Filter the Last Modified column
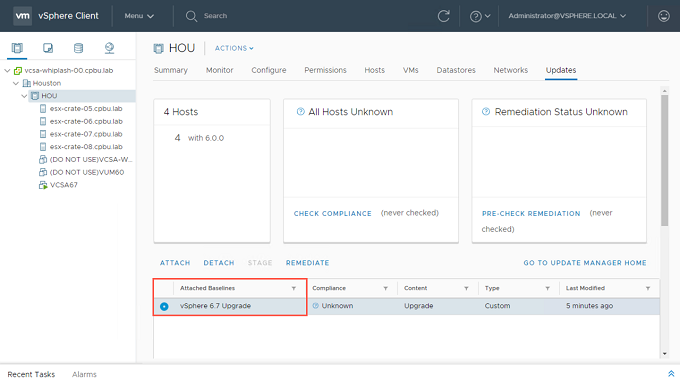The height and width of the screenshot is (382, 680). click(647, 288)
